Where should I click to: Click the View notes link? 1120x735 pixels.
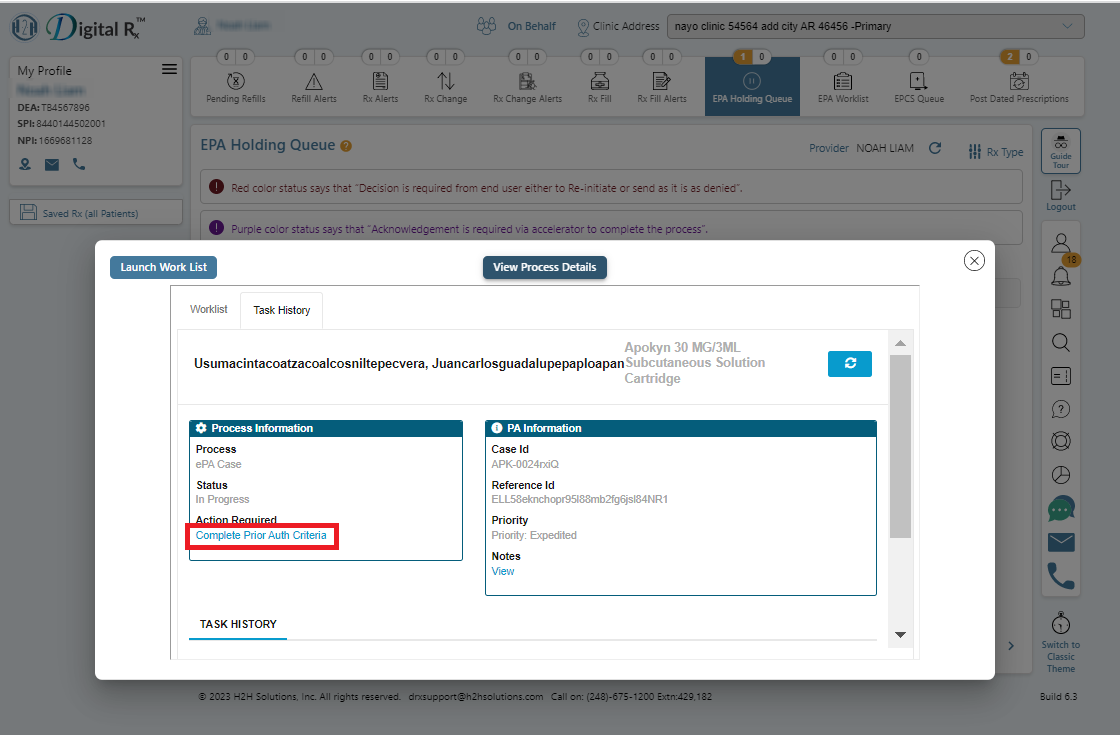point(503,571)
